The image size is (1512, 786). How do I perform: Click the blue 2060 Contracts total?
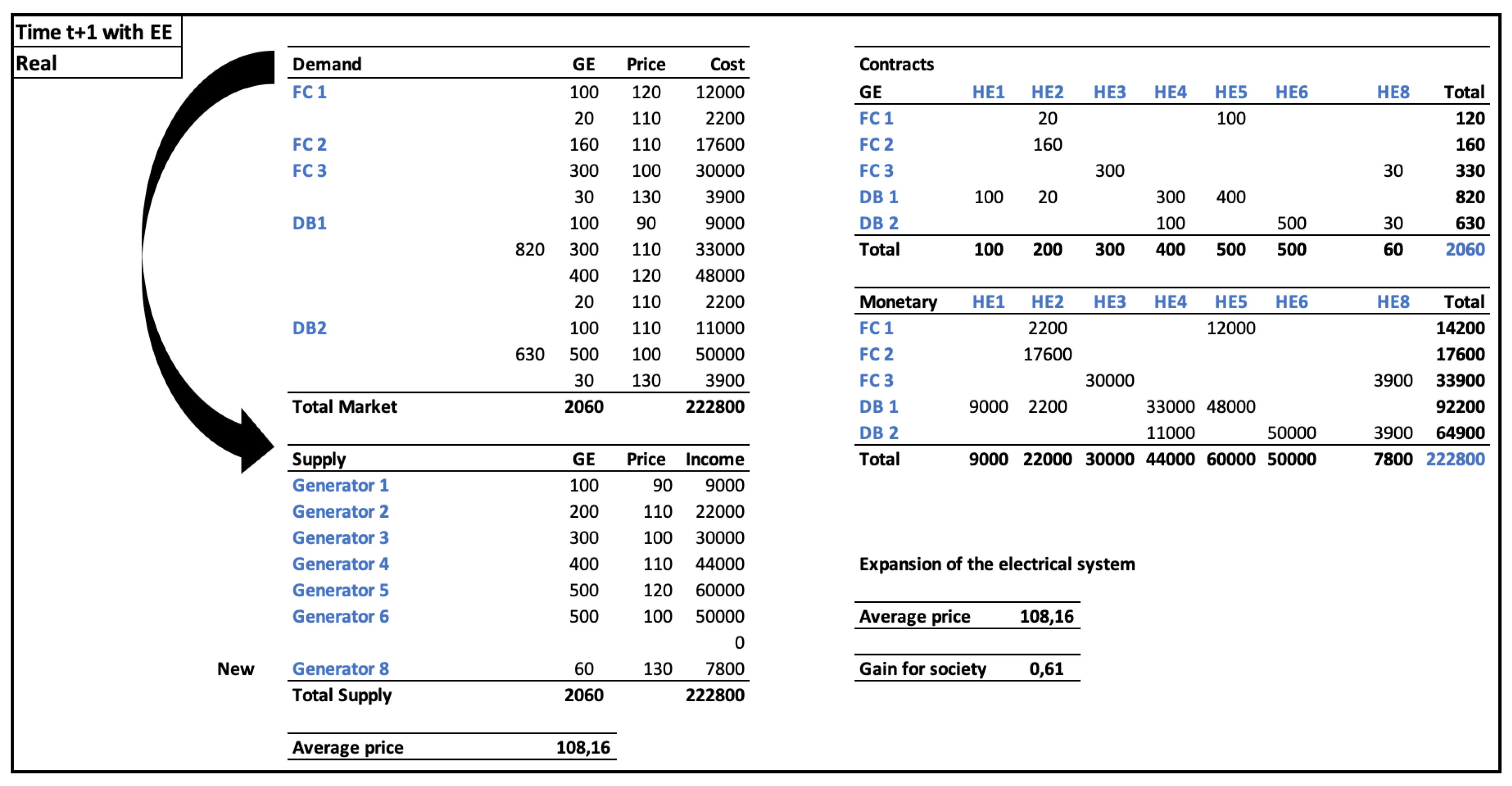coord(1465,249)
